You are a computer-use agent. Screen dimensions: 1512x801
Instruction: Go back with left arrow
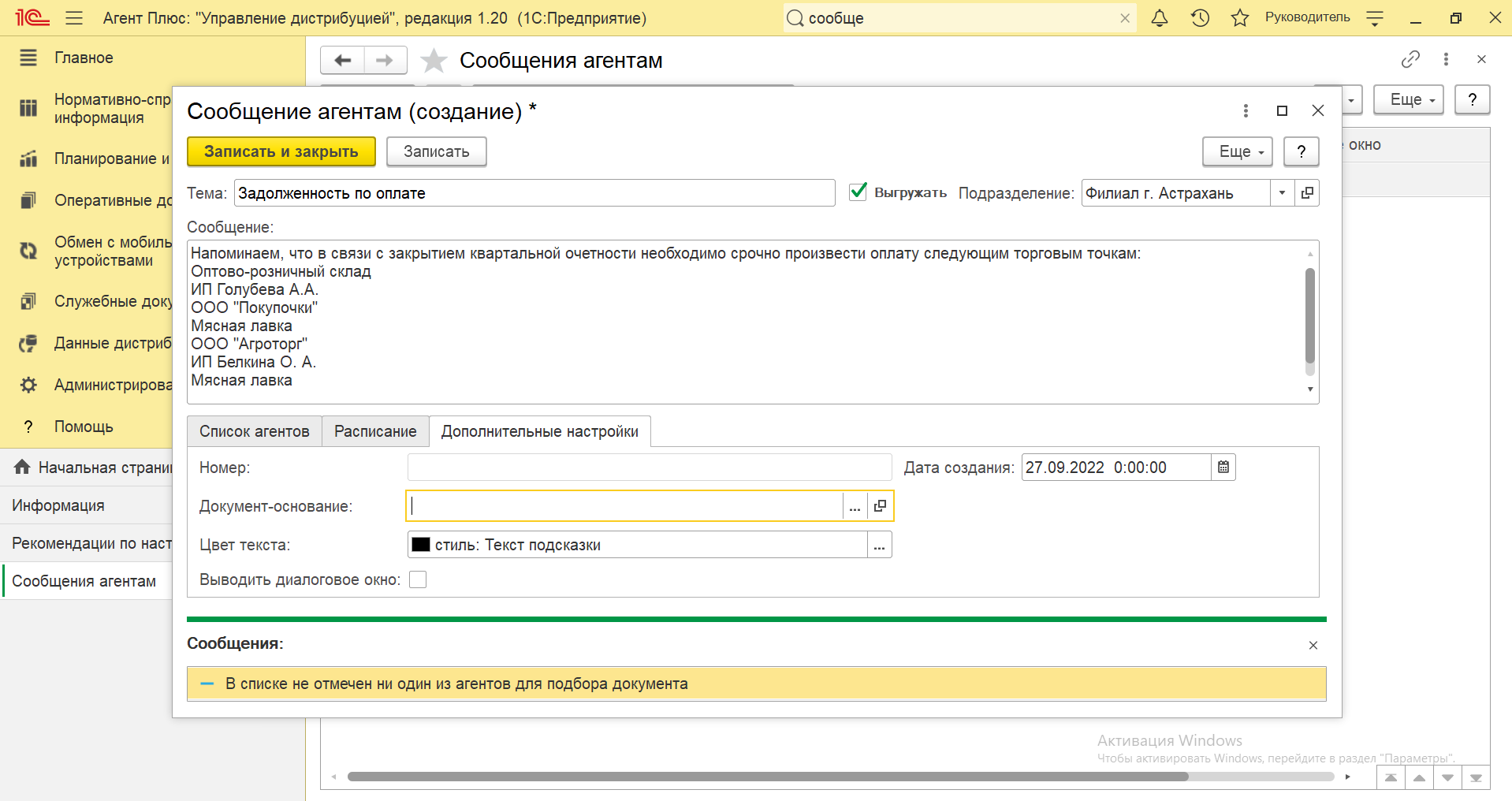coord(343,60)
